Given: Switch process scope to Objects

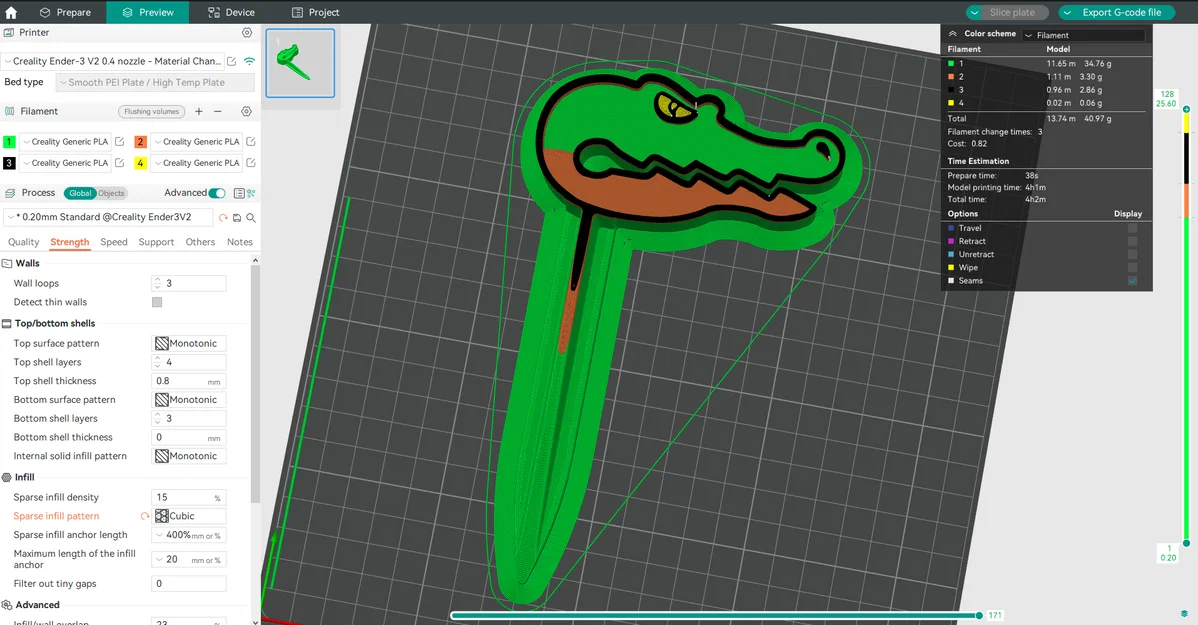Looking at the screenshot, I should [x=111, y=193].
